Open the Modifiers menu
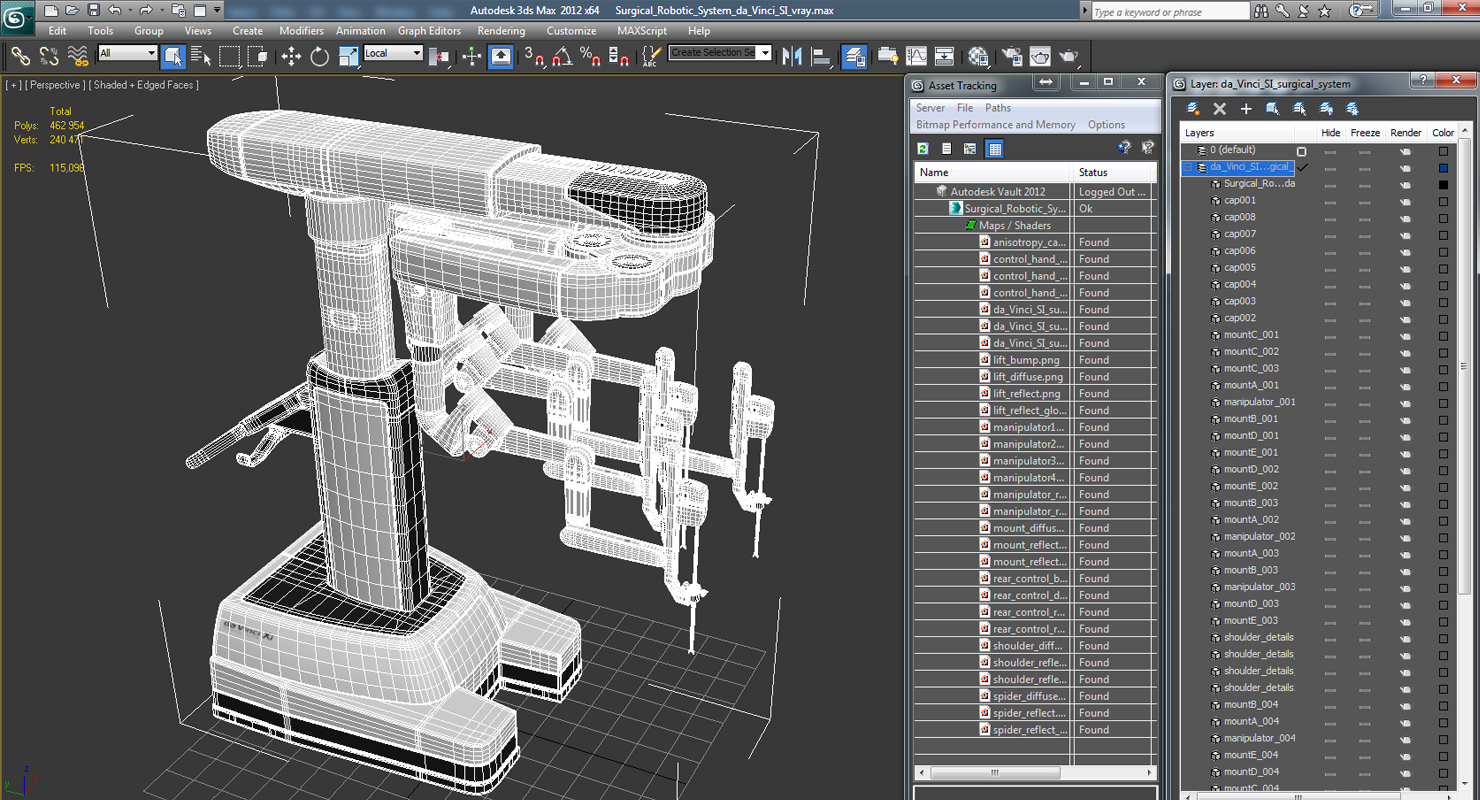Screen dimensions: 1480x800 pyautogui.click(x=301, y=31)
